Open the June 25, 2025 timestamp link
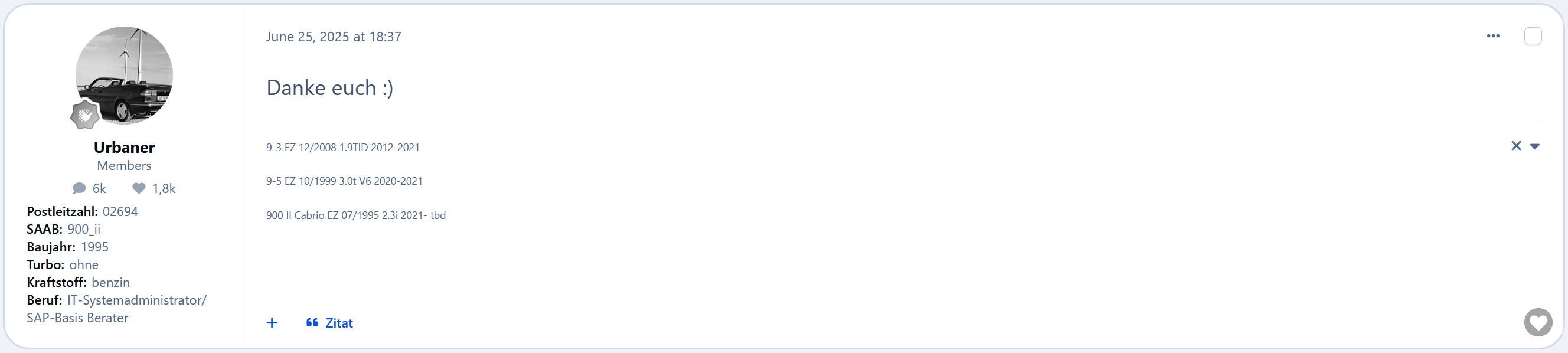The image size is (1568, 353). 334,37
